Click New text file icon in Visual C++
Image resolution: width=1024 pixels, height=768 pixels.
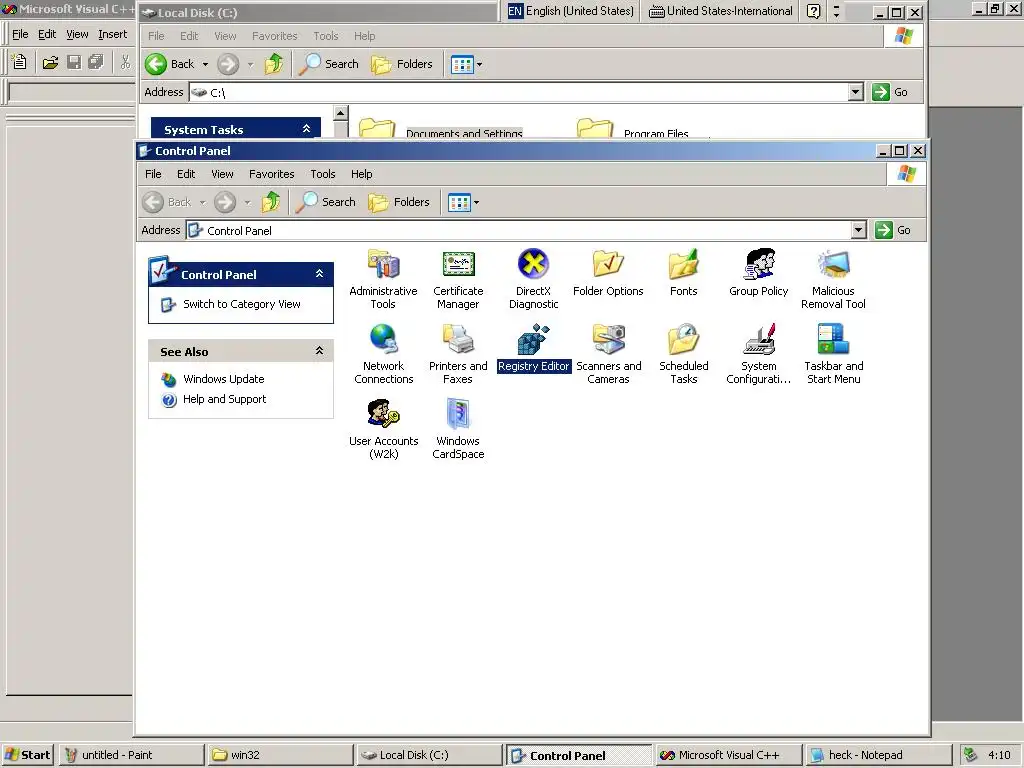click(20, 62)
